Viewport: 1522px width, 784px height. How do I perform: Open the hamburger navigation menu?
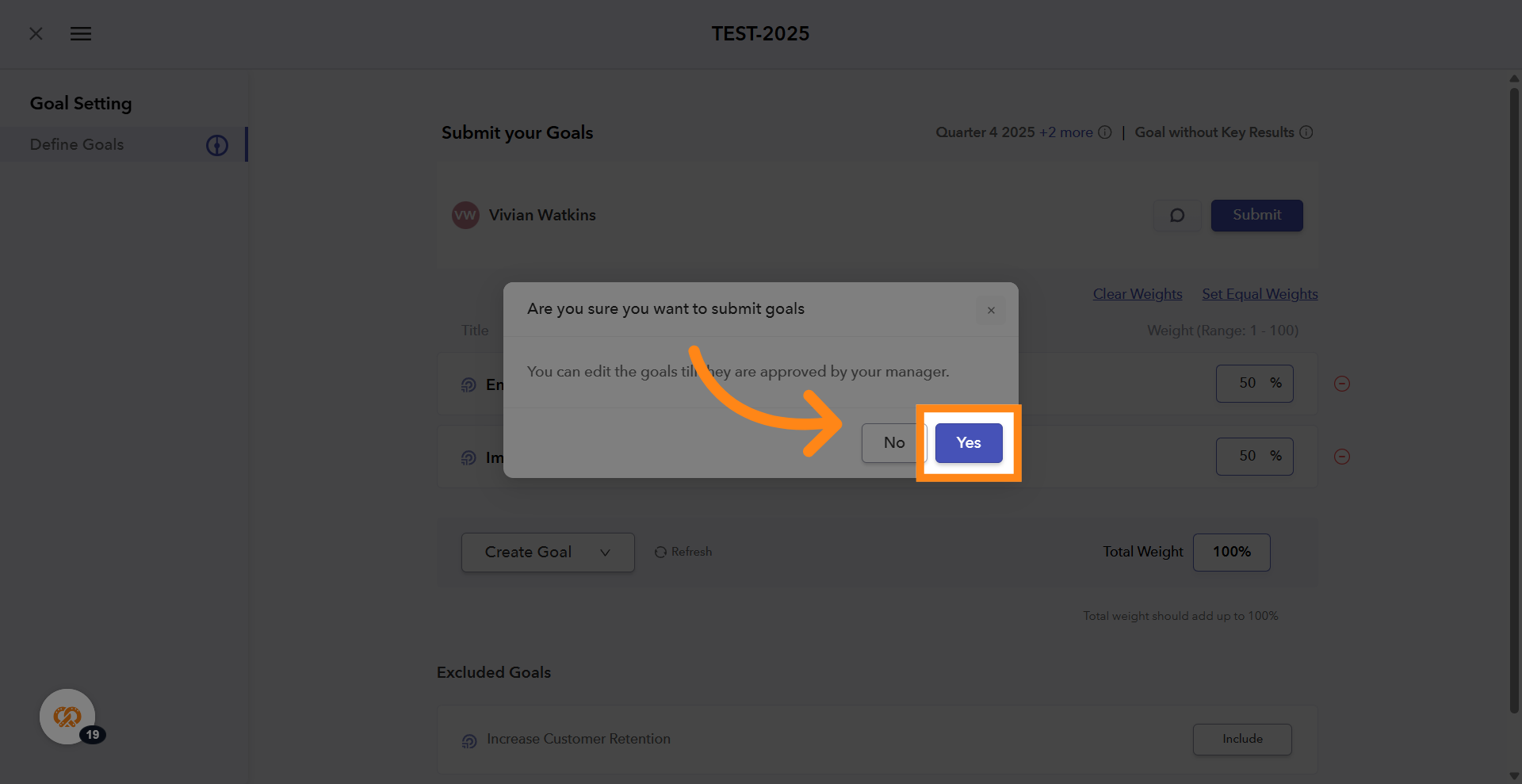coord(80,33)
